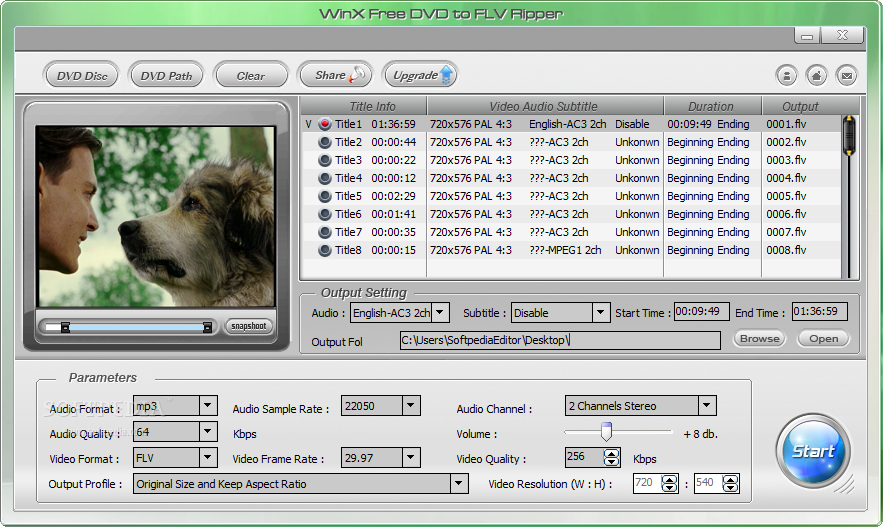883x527 pixels.
Task: Select the Title7 radio button
Action: 324,232
